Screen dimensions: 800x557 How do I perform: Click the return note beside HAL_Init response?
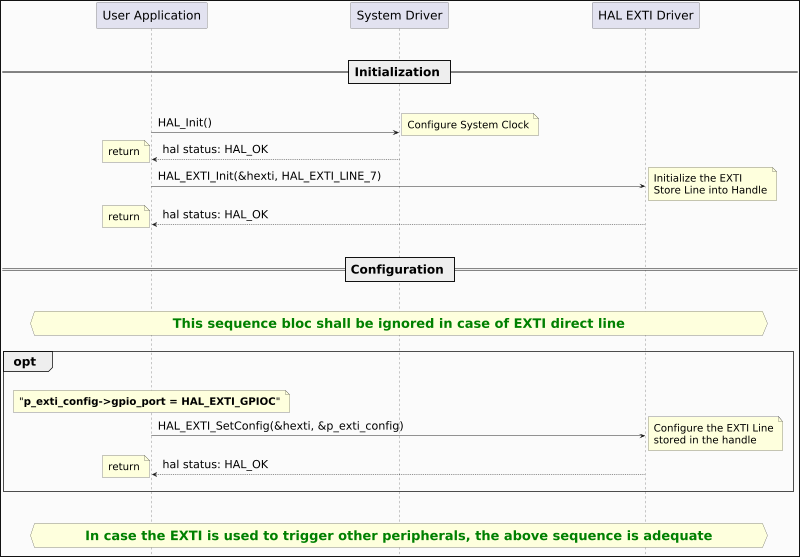(126, 151)
